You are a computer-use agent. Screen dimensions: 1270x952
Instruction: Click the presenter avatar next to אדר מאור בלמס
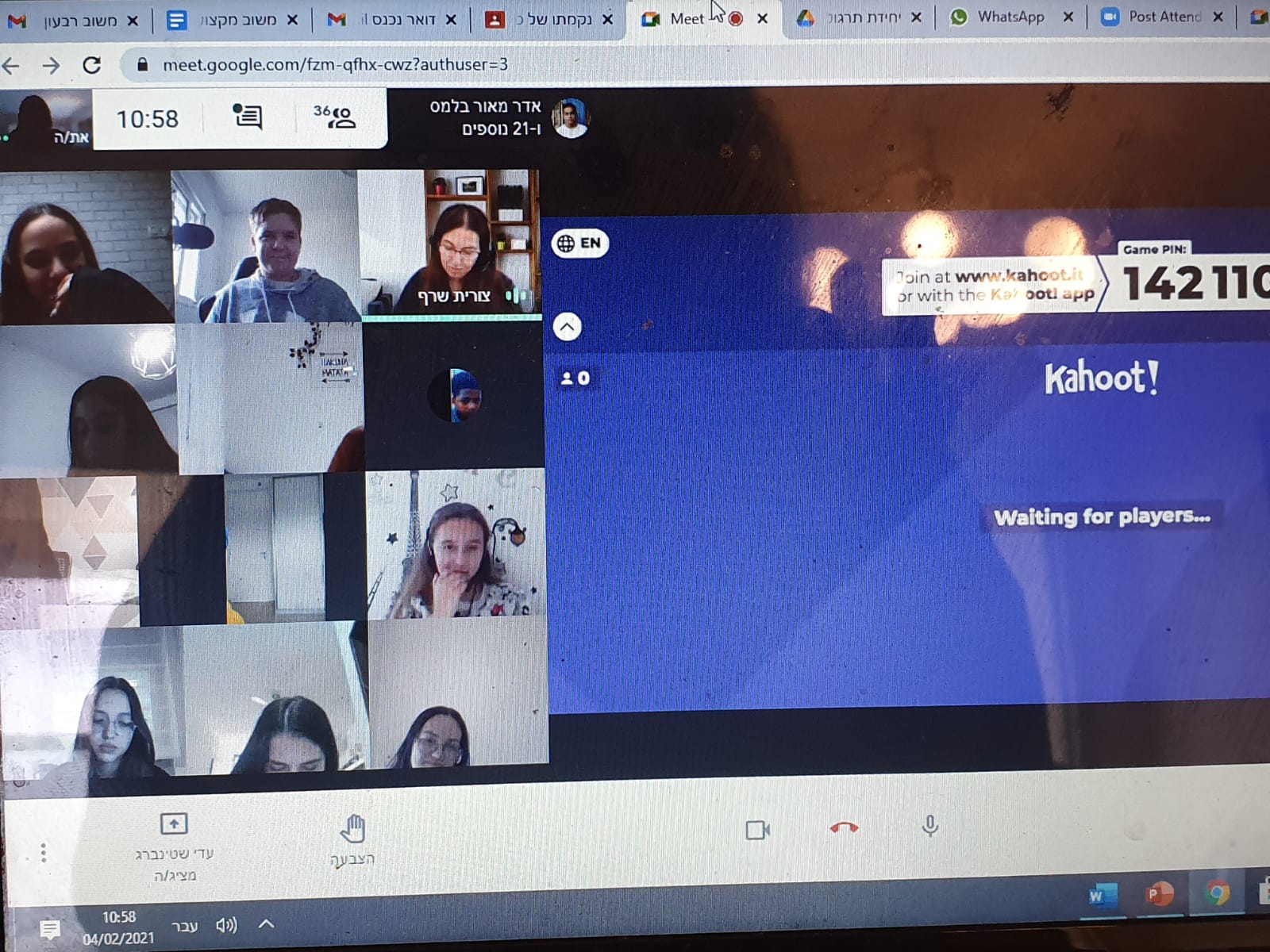pos(569,118)
